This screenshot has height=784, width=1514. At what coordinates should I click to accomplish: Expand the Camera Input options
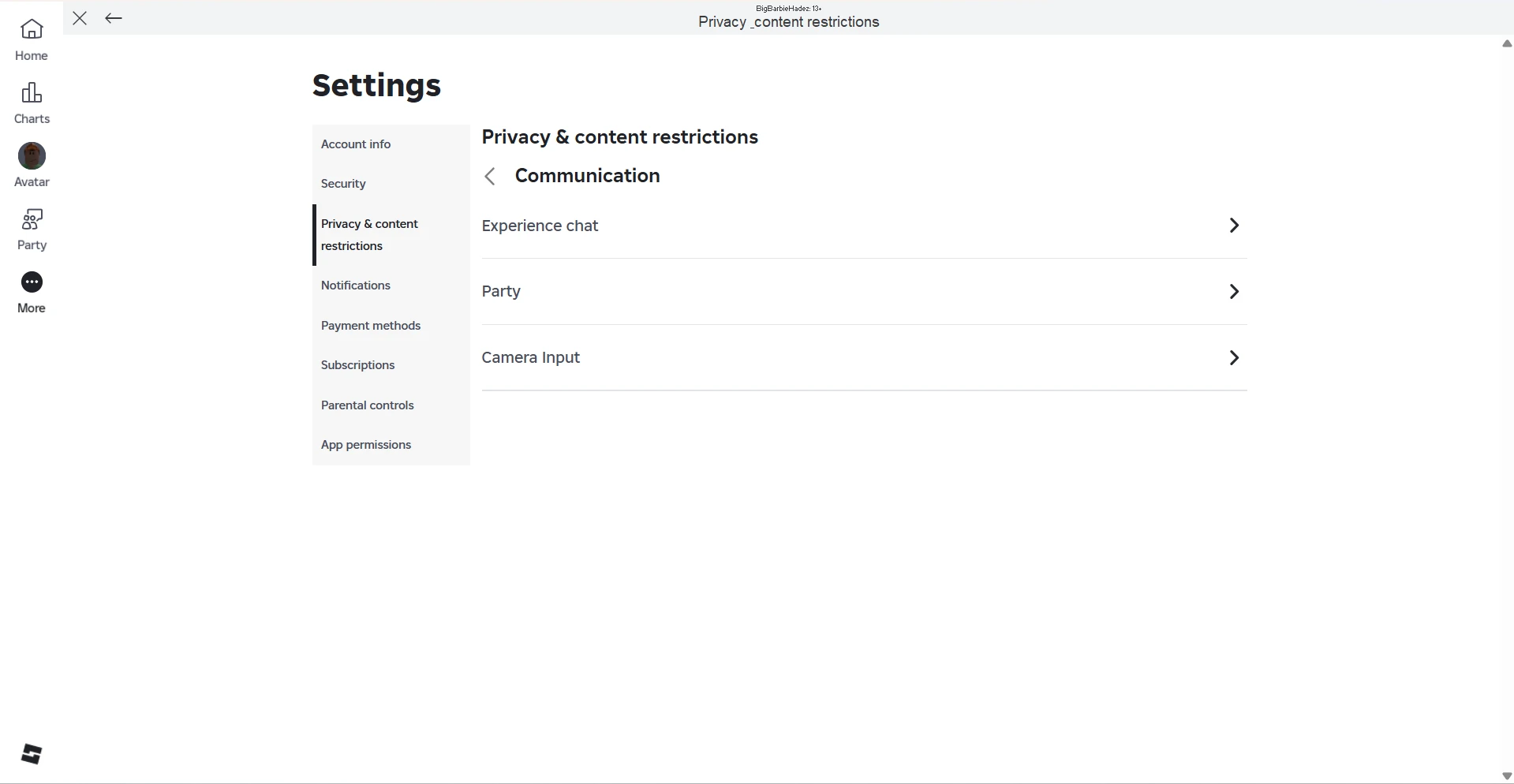pyautogui.click(x=863, y=357)
